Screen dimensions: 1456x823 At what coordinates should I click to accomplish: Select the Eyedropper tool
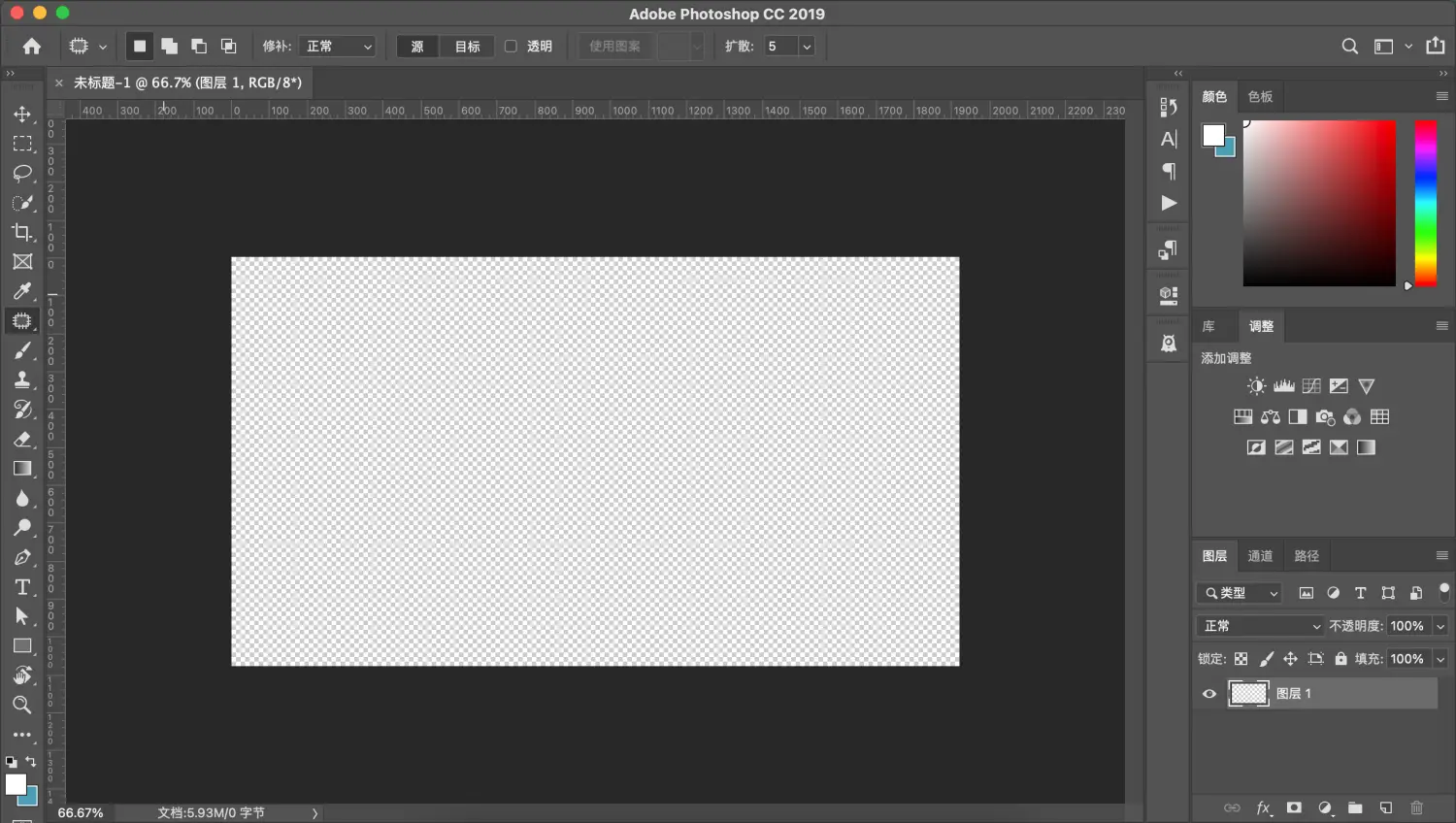(x=22, y=291)
